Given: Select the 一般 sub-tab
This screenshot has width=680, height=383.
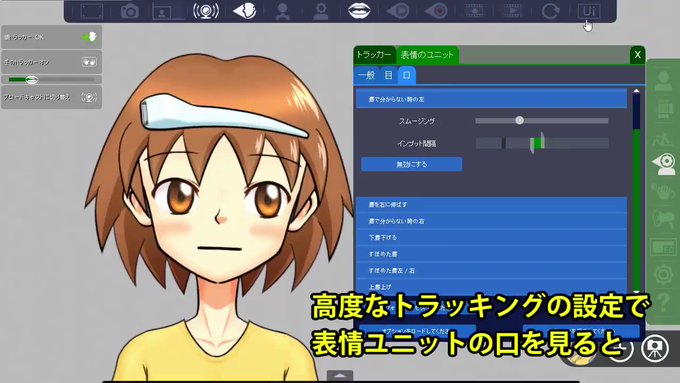Looking at the screenshot, I should click(x=366, y=75).
